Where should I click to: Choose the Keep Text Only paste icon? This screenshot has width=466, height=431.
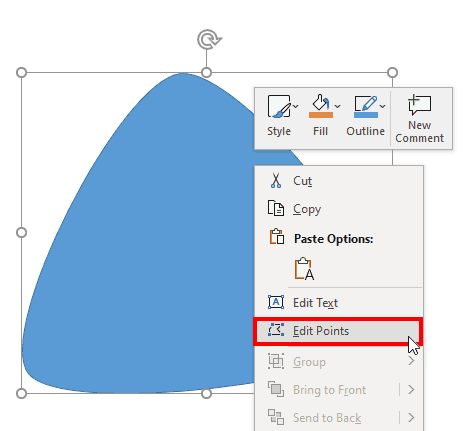point(304,269)
